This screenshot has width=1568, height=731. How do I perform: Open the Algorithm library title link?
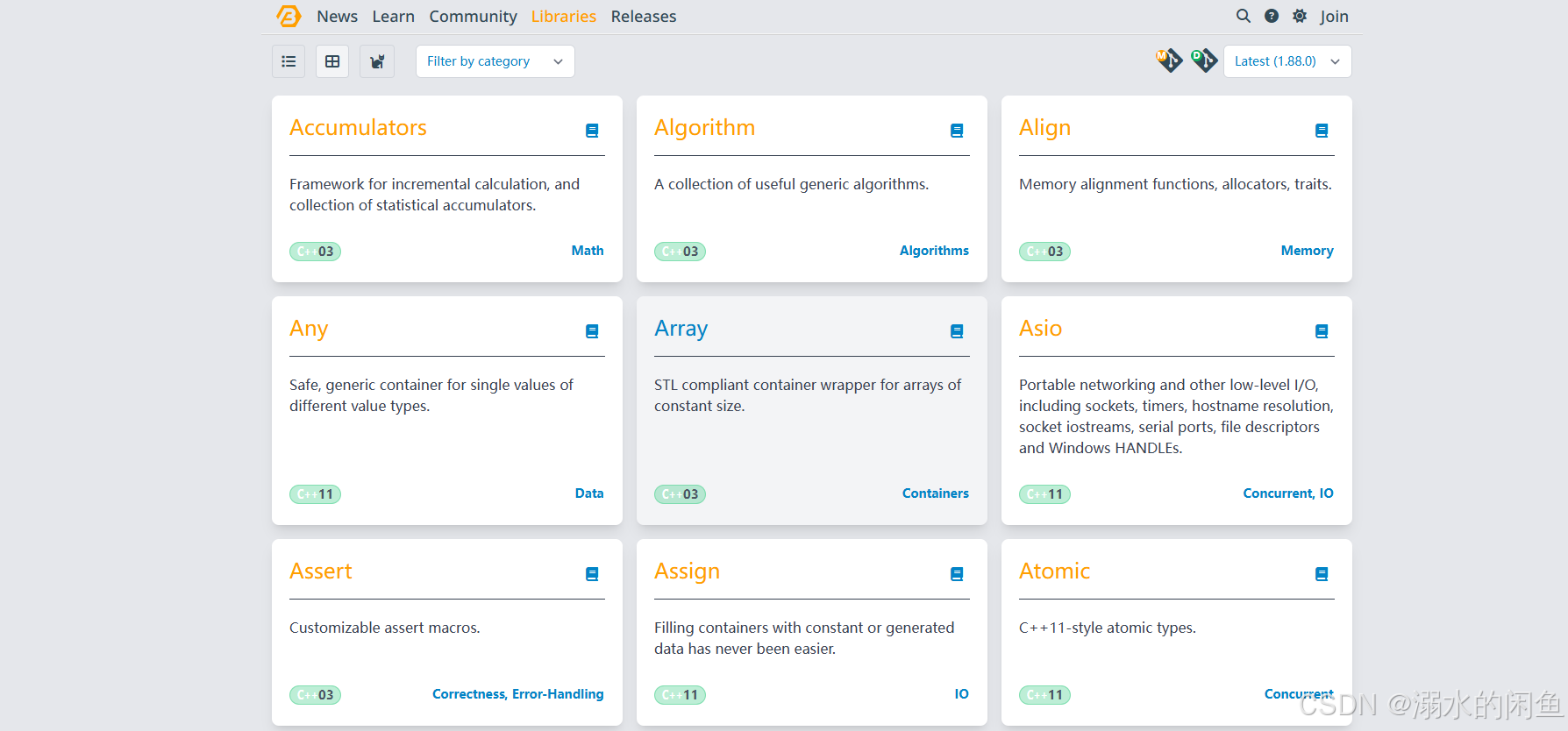coord(704,128)
